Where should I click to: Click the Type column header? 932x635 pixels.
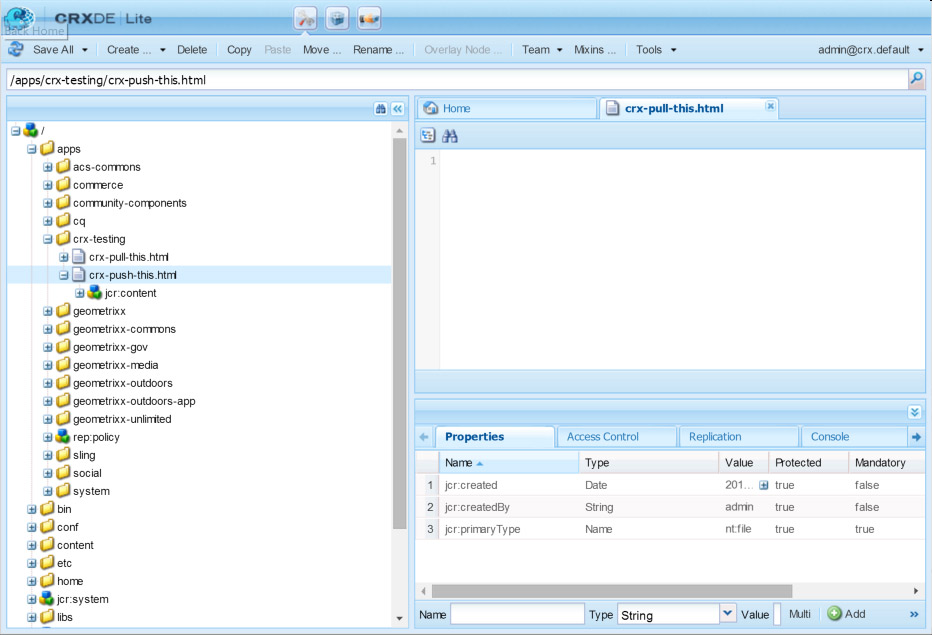(648, 463)
